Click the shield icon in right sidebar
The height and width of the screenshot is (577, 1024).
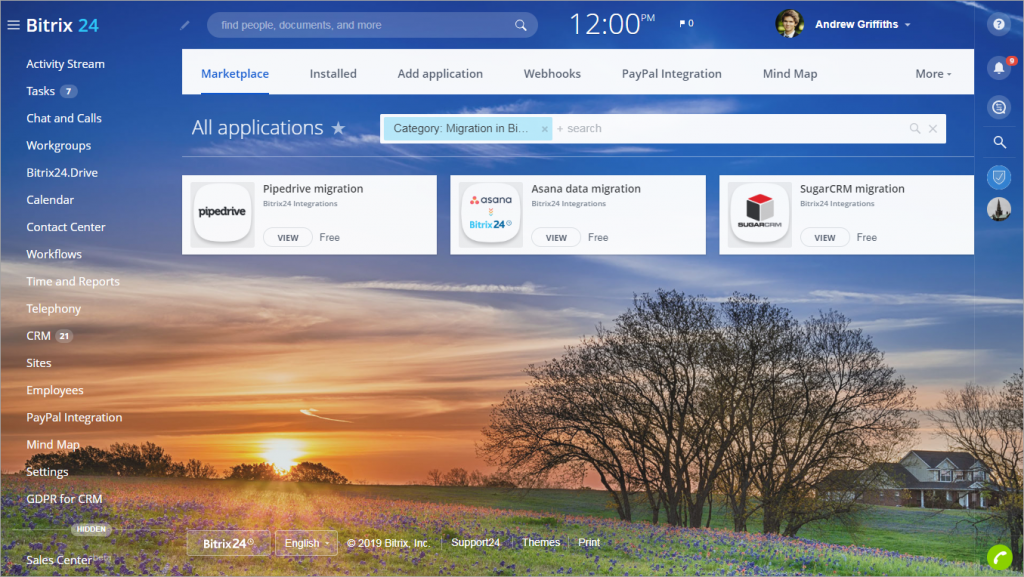[999, 176]
